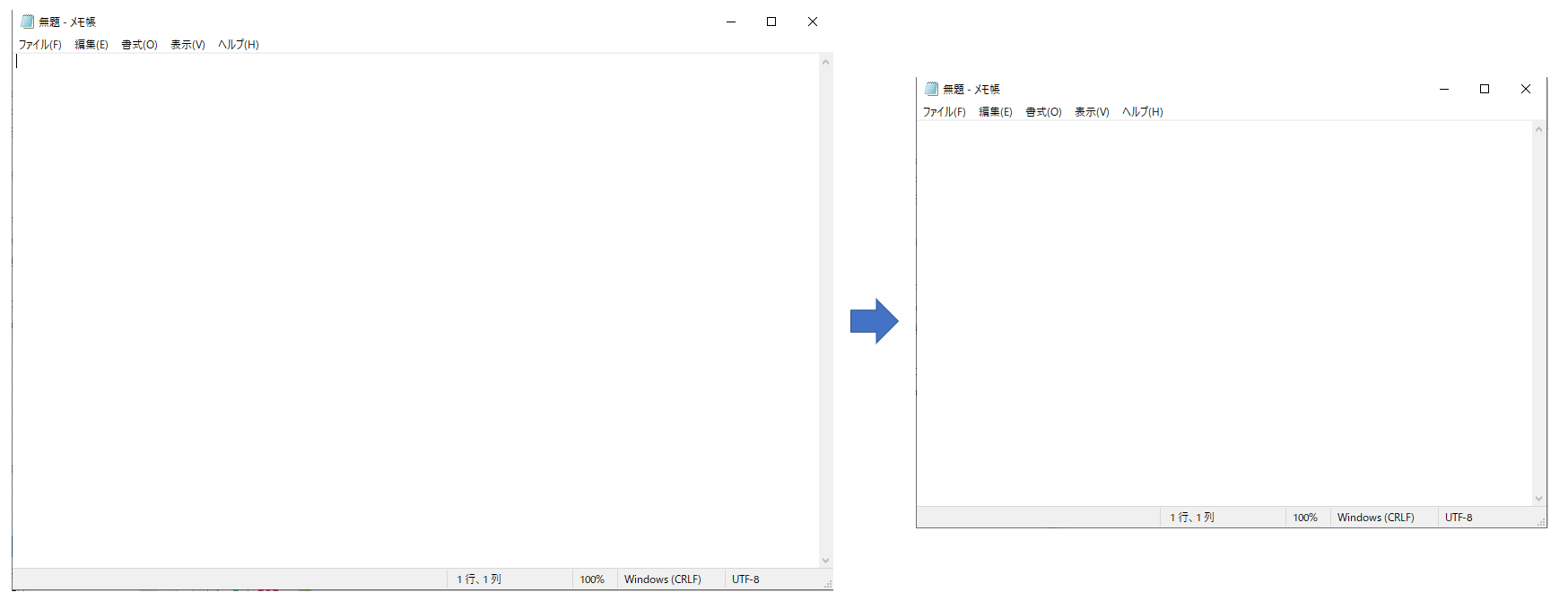
Task: Open 書式(O) menu in the right window
Action: [1043, 112]
